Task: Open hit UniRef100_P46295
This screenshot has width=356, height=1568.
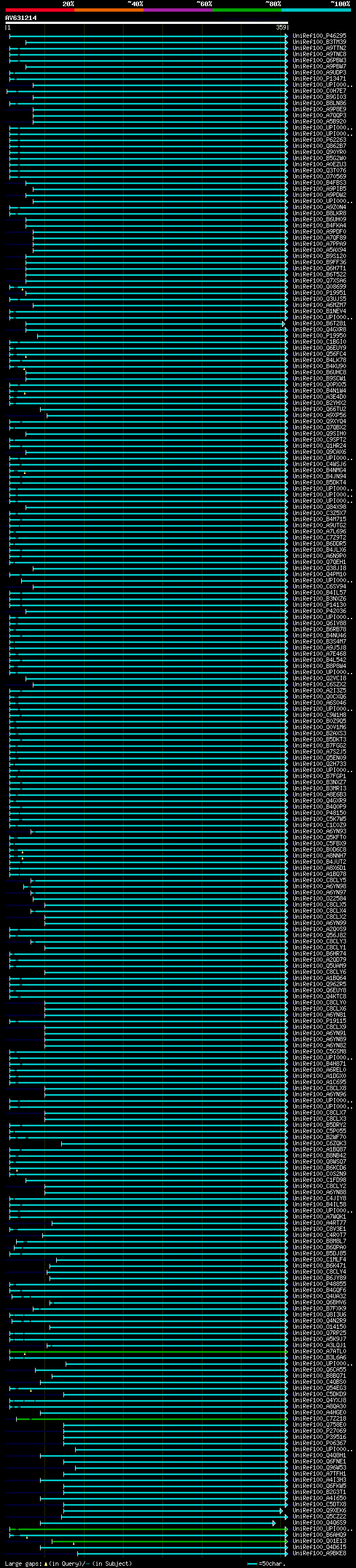Action: [319, 36]
